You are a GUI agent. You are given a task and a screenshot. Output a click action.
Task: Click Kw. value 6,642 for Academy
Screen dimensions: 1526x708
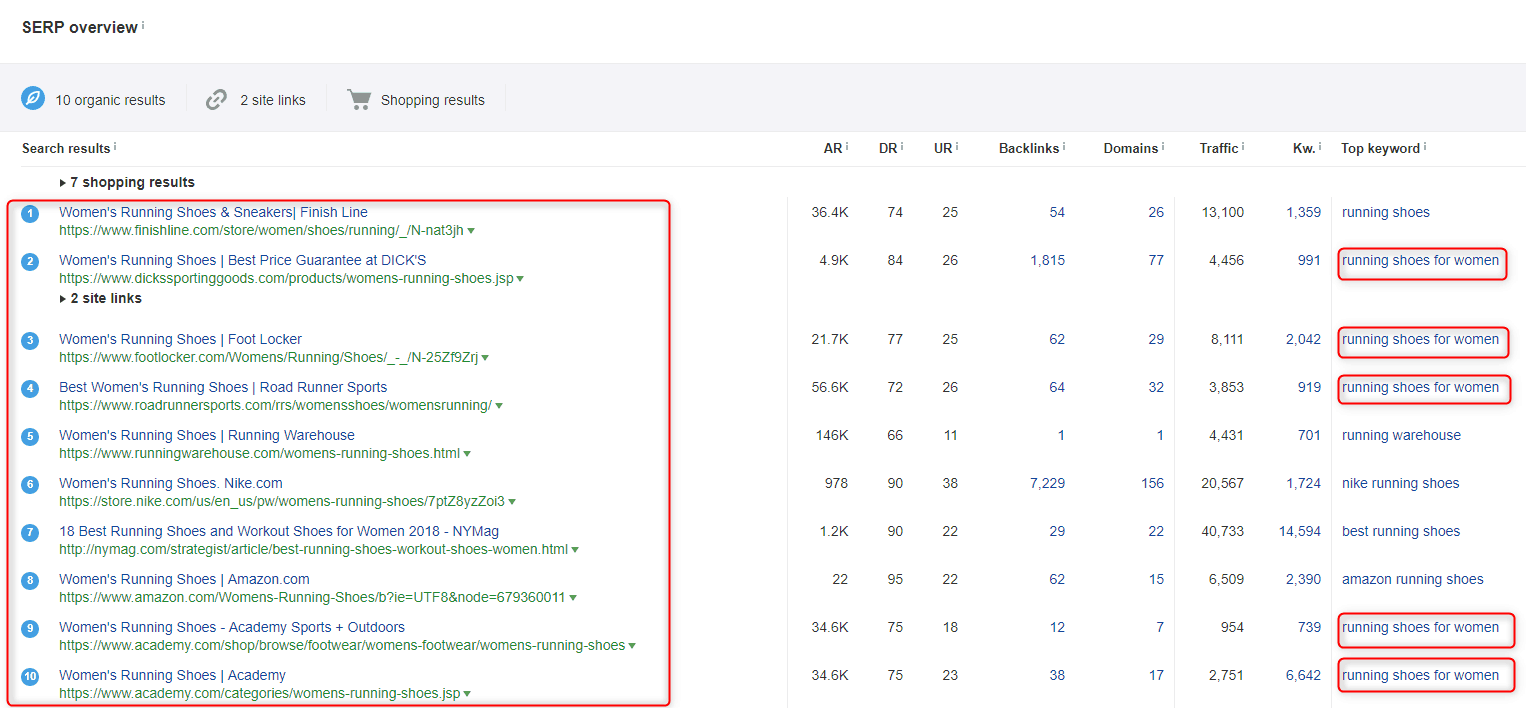[1303, 675]
